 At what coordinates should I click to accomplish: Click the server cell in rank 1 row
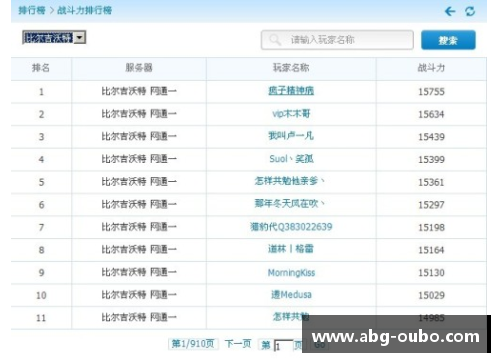[139, 91]
